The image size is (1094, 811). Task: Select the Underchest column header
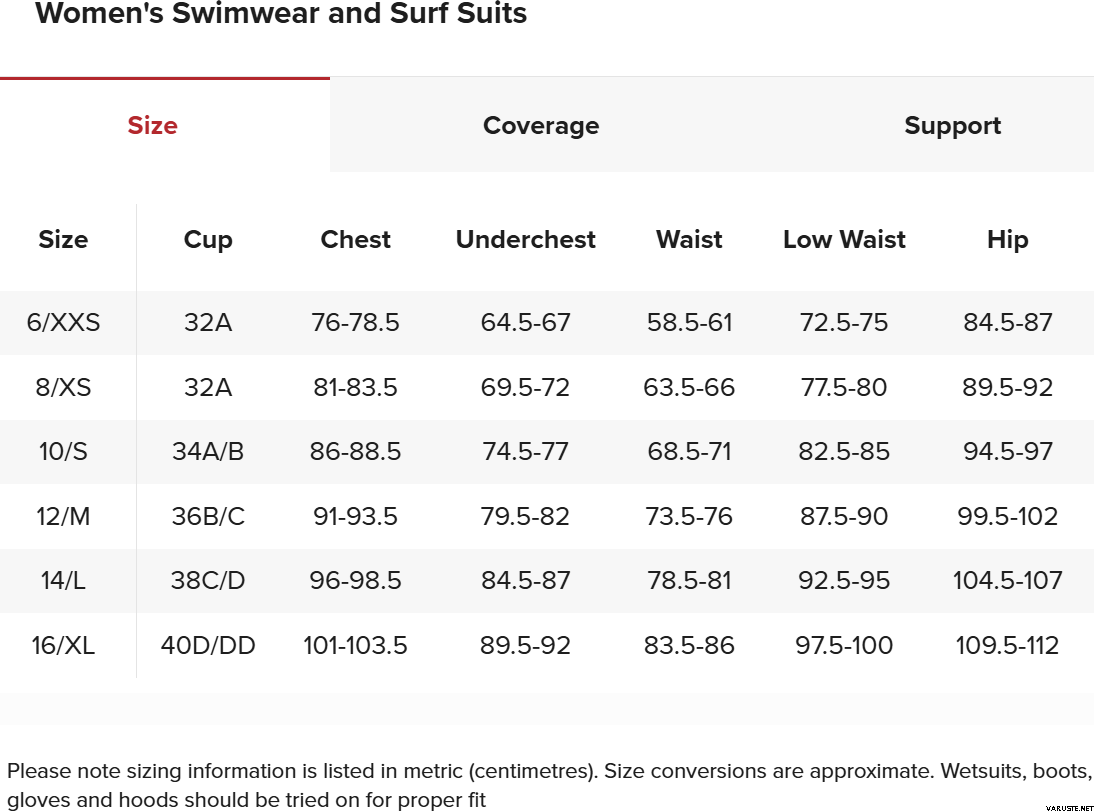tap(525, 240)
